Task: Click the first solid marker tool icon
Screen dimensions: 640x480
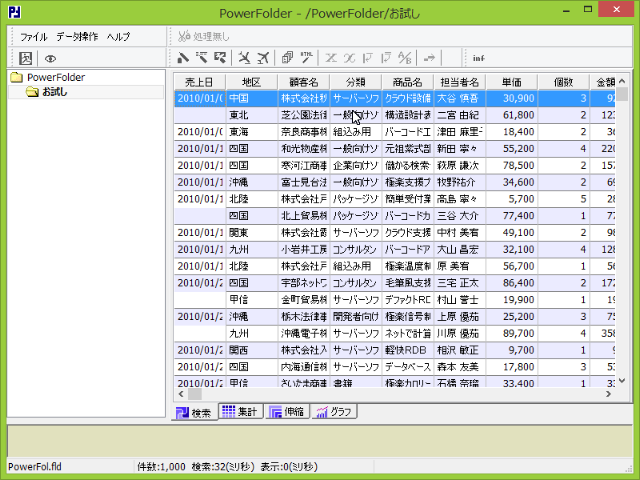Action: pyautogui.click(x=183, y=58)
